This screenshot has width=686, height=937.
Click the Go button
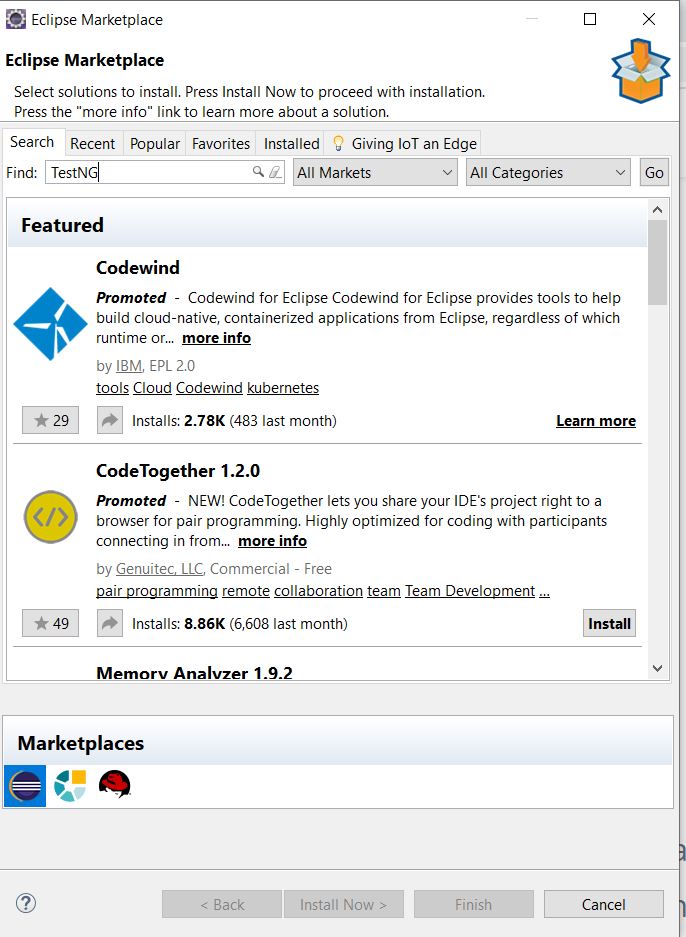(x=654, y=173)
